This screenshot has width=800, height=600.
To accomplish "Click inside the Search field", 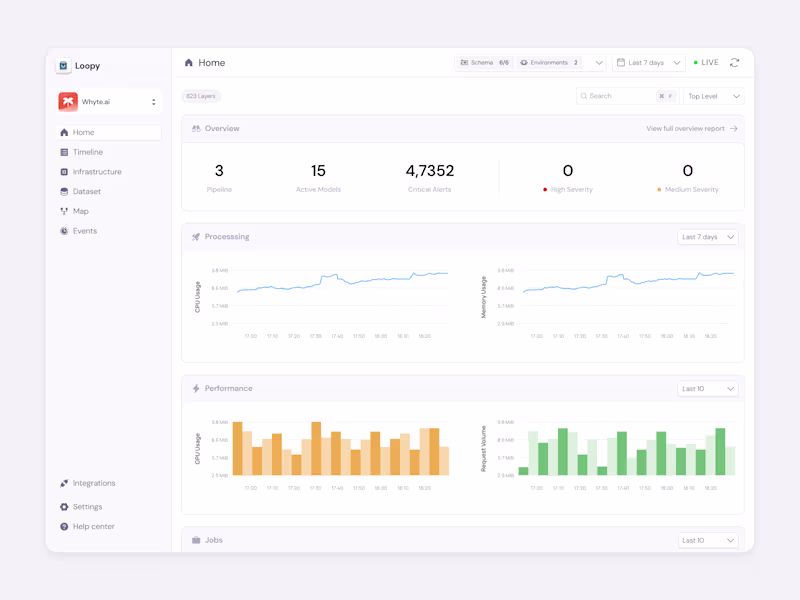I will [x=615, y=96].
